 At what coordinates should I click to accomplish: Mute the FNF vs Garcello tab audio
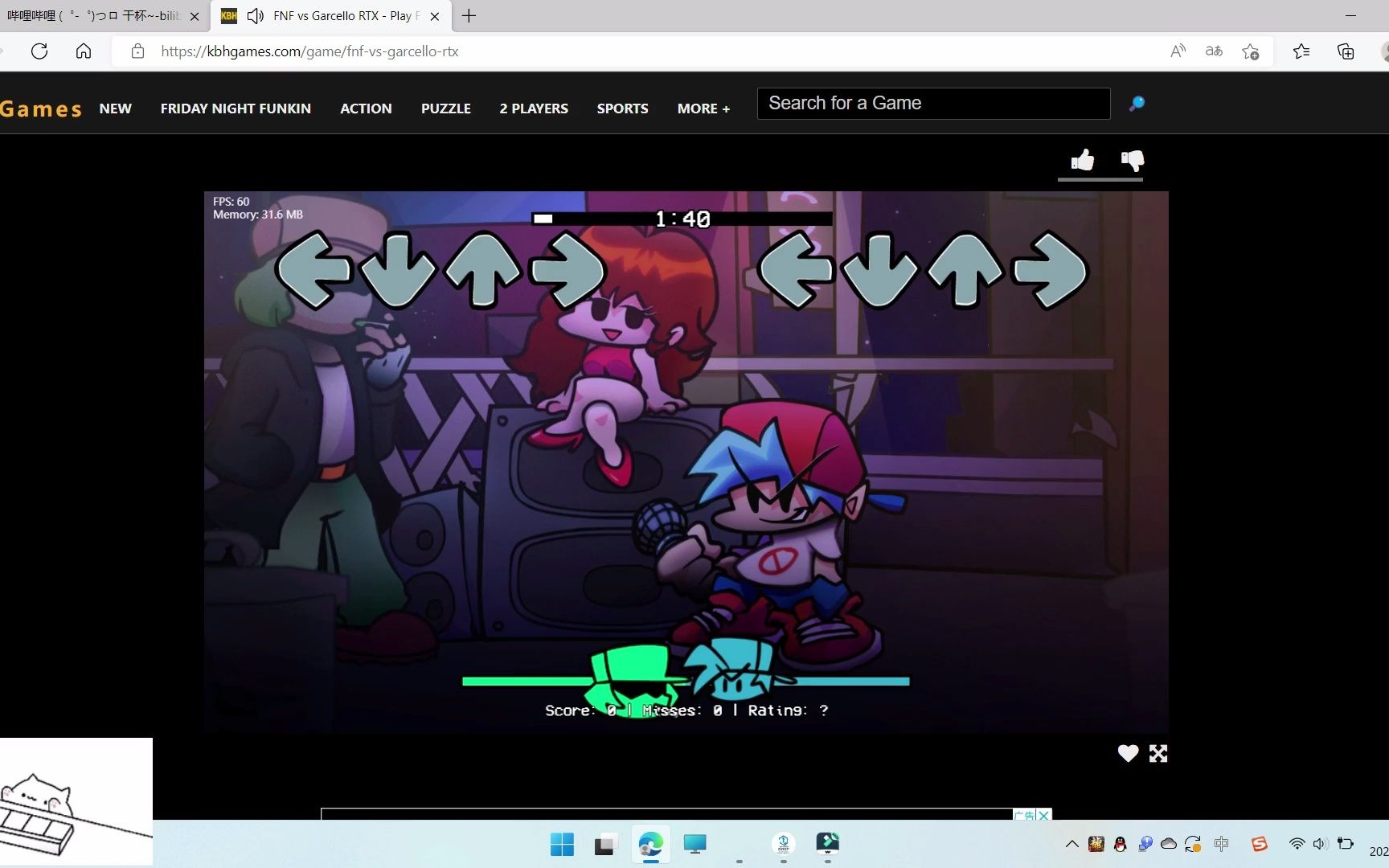click(255, 16)
